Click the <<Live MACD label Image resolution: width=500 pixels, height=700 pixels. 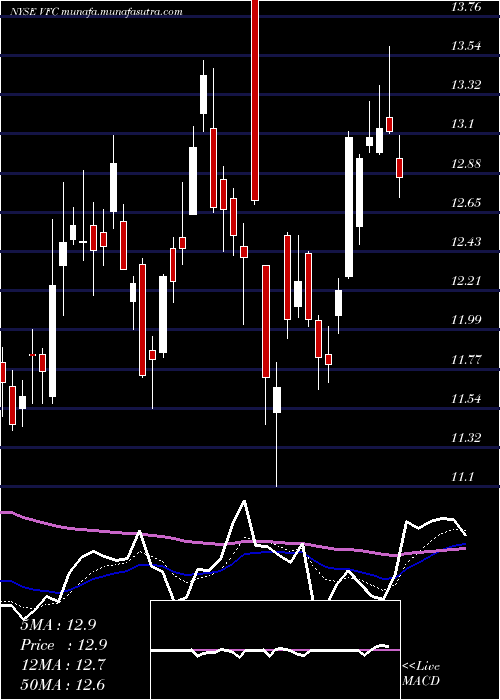tap(421, 673)
